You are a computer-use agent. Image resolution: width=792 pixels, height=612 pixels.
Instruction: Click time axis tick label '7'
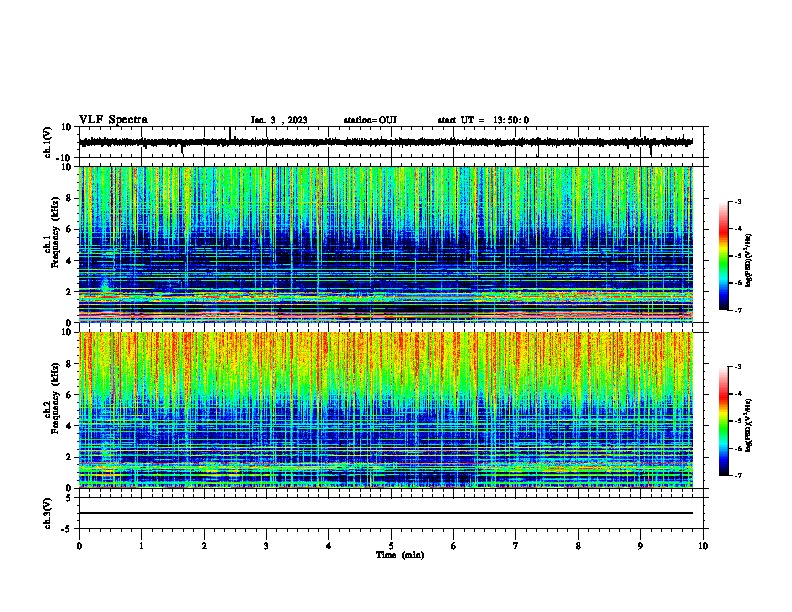516,546
